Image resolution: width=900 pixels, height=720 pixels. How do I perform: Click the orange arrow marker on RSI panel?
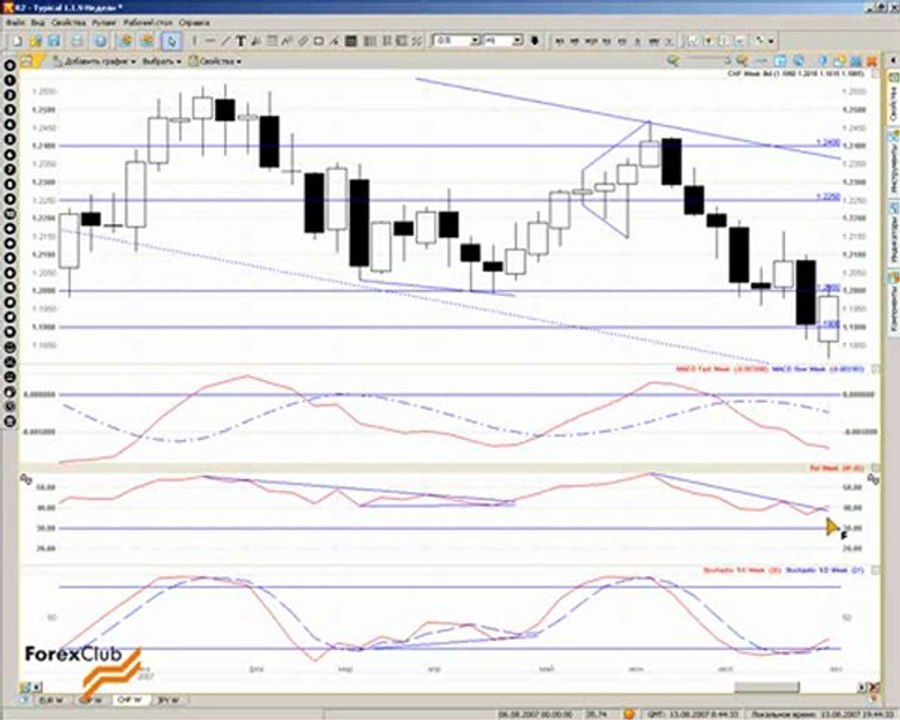[x=833, y=527]
